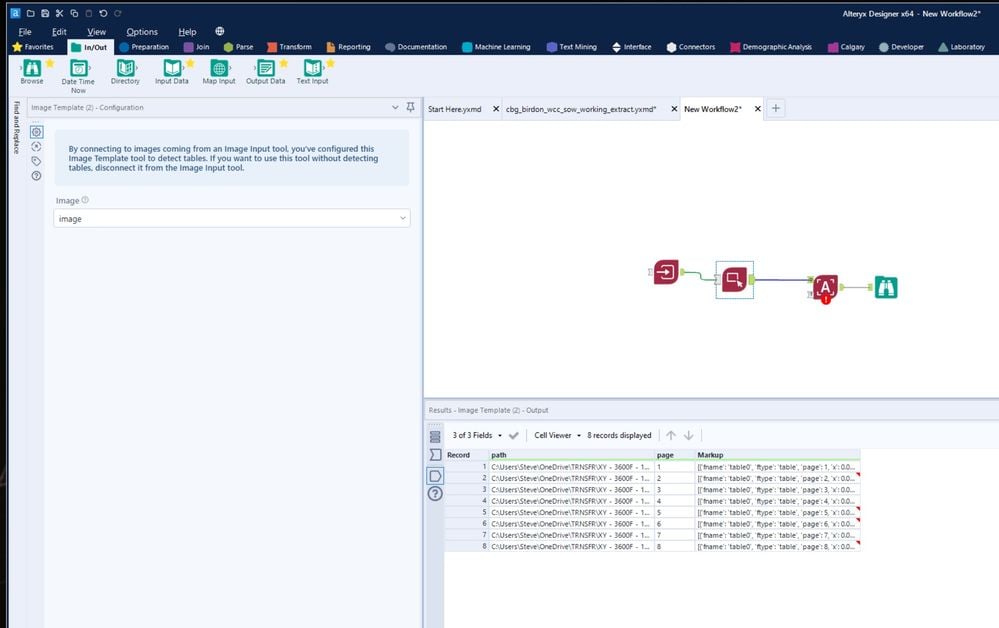Open the help icon in configuration sidebar

click(36, 176)
